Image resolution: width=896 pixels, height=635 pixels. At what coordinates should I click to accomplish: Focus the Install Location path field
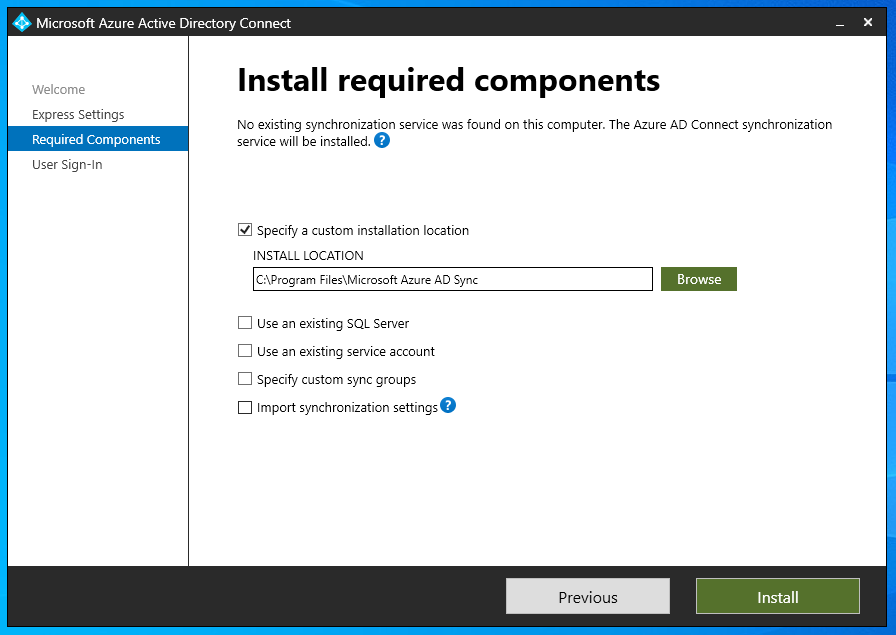(453, 279)
